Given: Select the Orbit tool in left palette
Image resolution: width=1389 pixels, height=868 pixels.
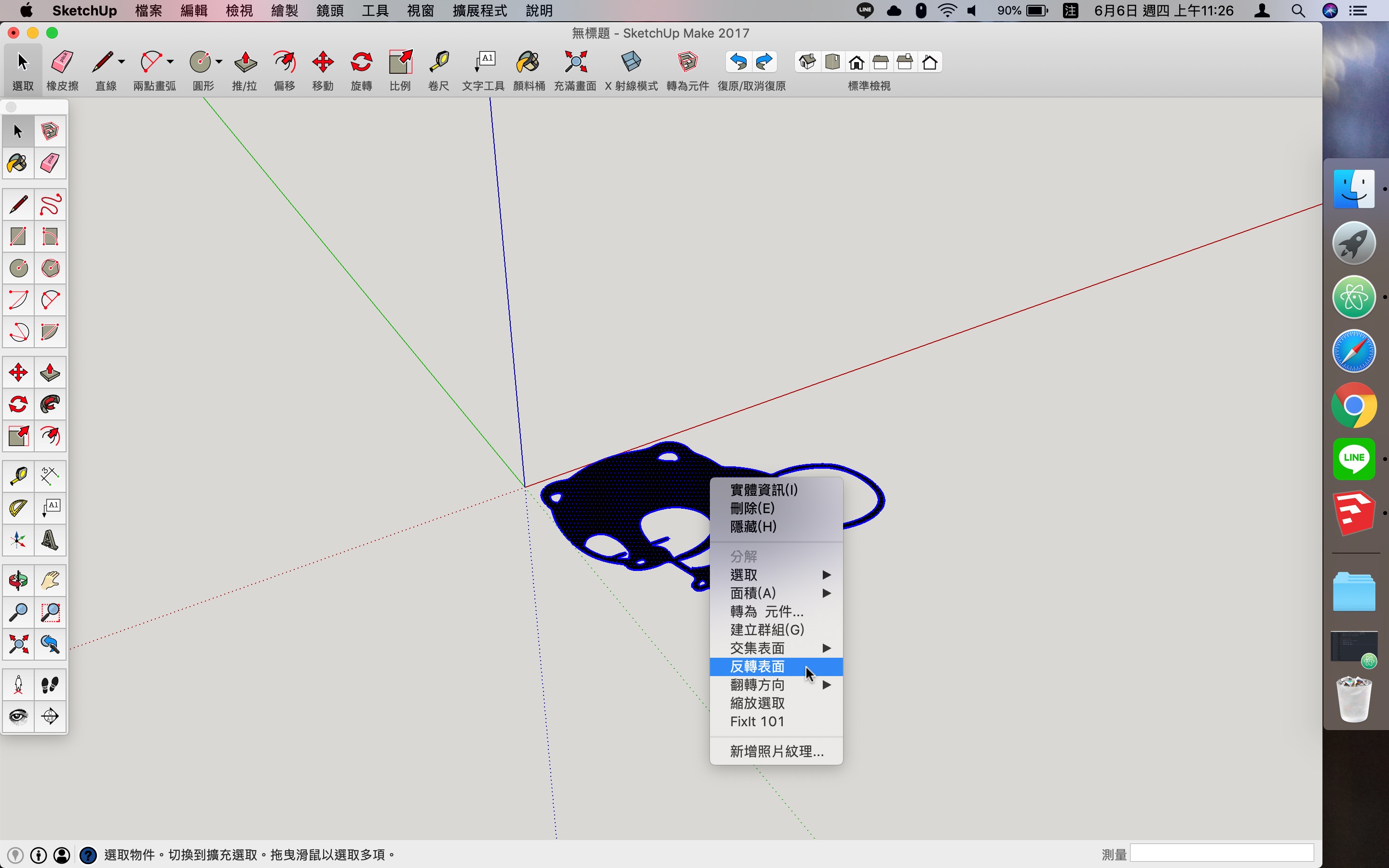Looking at the screenshot, I should click(18, 581).
